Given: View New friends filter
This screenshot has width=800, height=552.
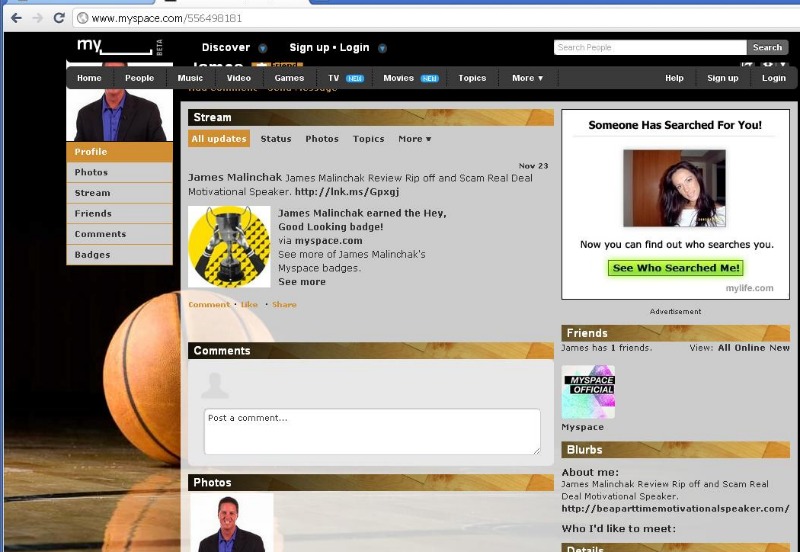Looking at the screenshot, I should [779, 348].
